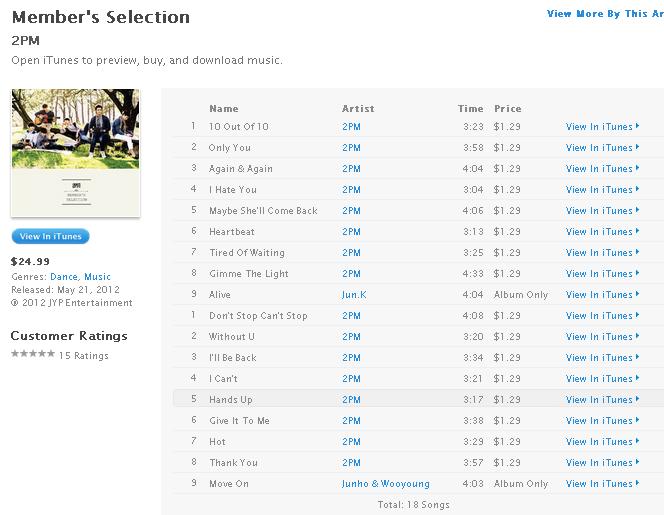
Task: Click the Customer Ratings heading
Action: click(x=69, y=336)
